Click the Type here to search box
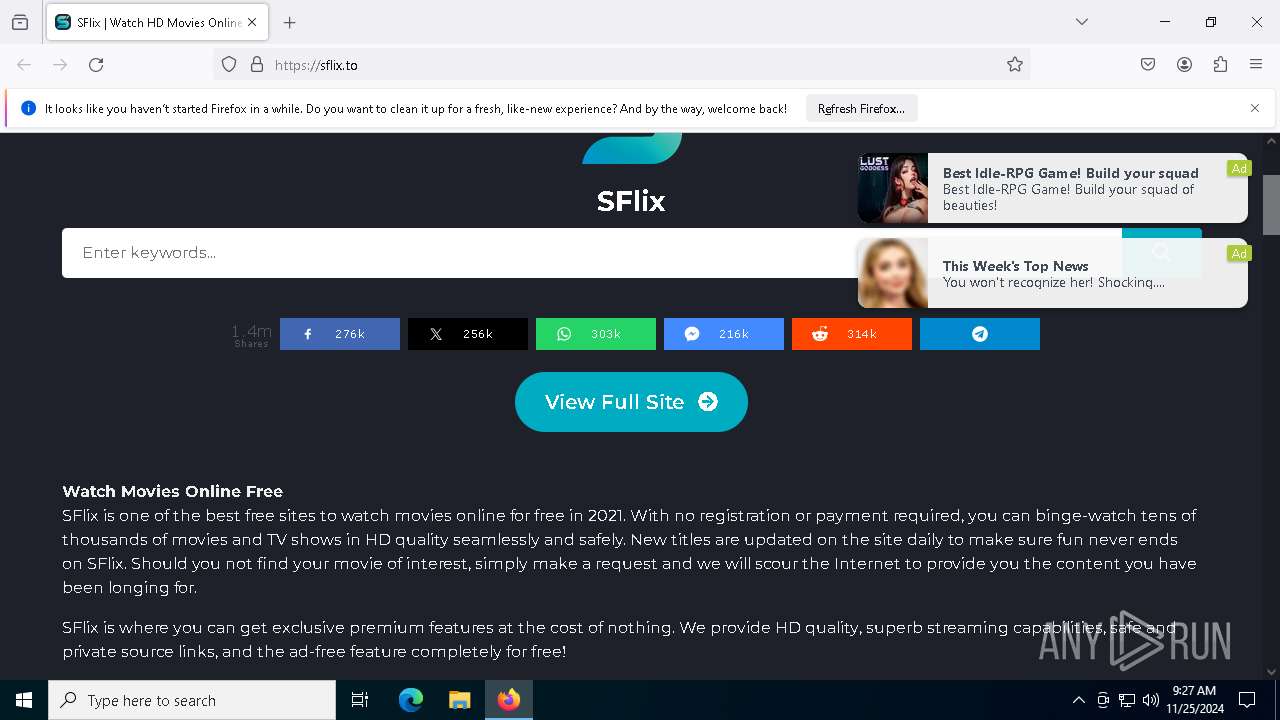Screen dimensions: 1280x720 pos(192,700)
